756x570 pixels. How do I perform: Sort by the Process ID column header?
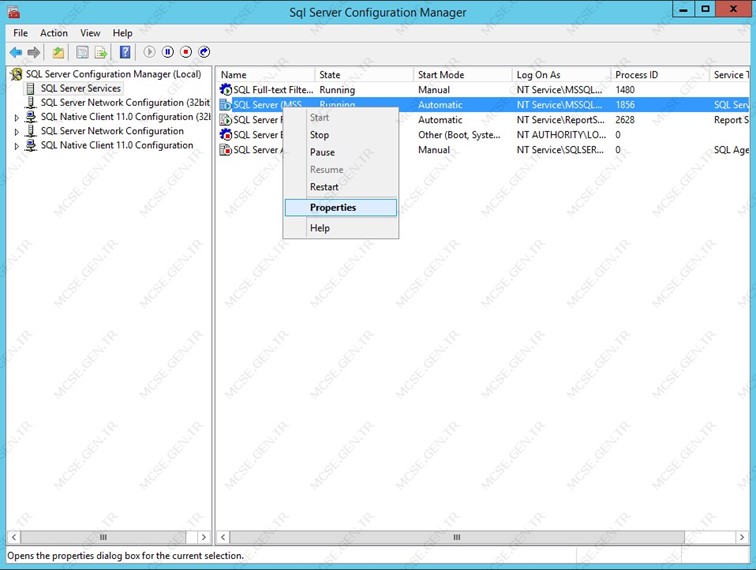pyautogui.click(x=661, y=75)
